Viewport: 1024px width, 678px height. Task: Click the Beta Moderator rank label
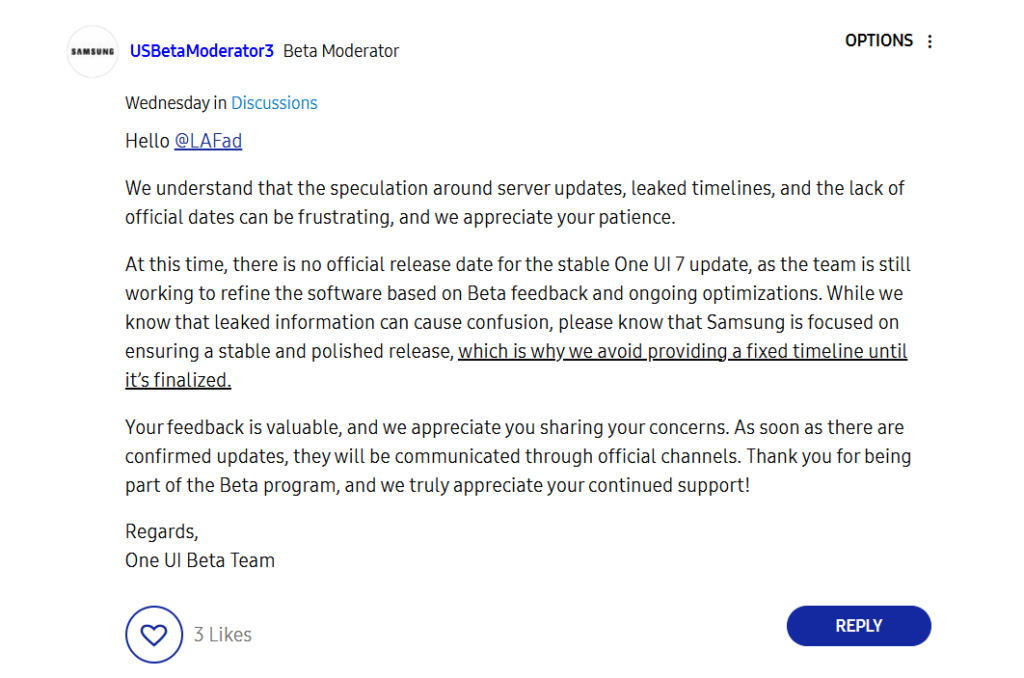(341, 51)
